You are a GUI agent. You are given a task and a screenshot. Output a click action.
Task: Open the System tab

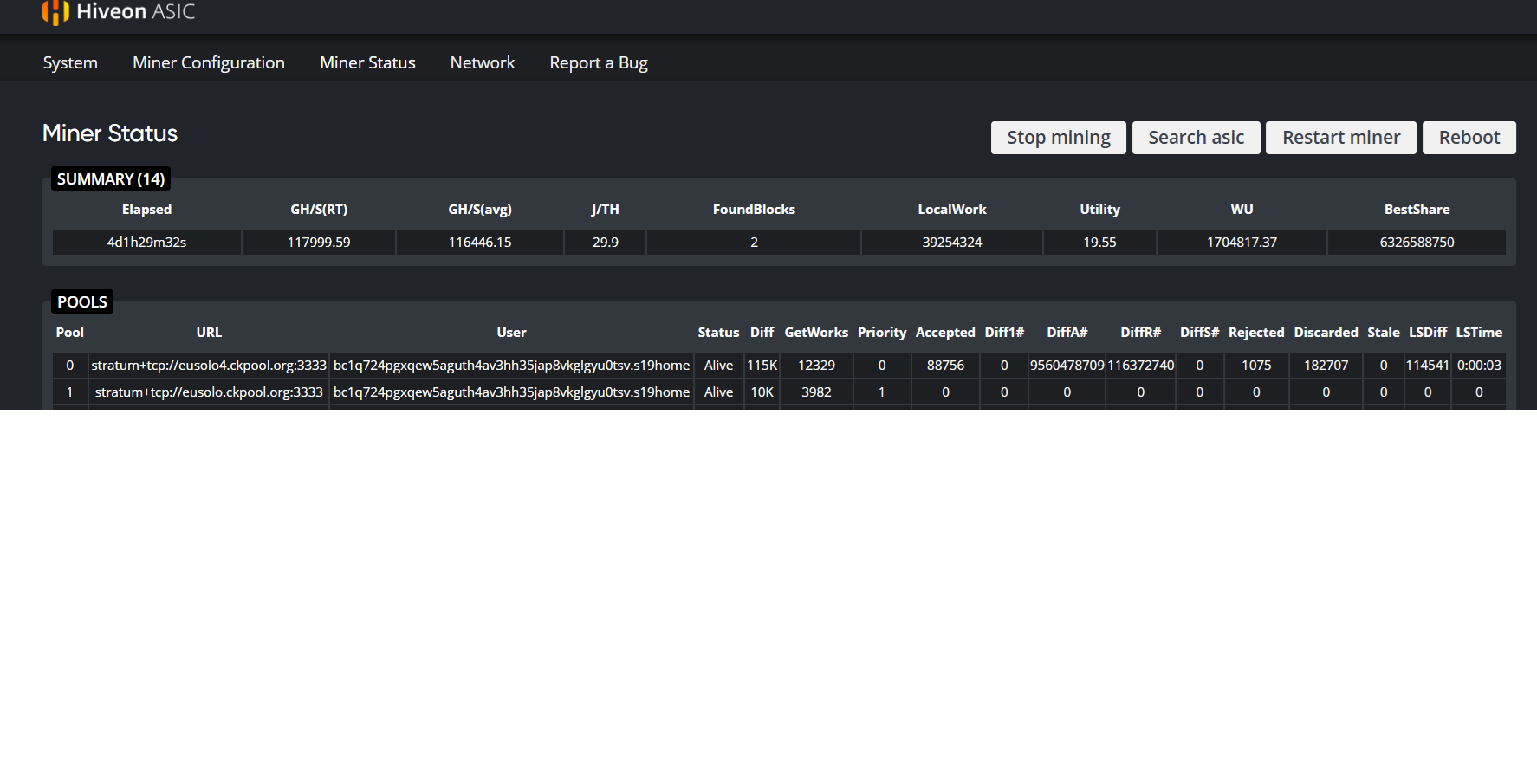(x=70, y=63)
